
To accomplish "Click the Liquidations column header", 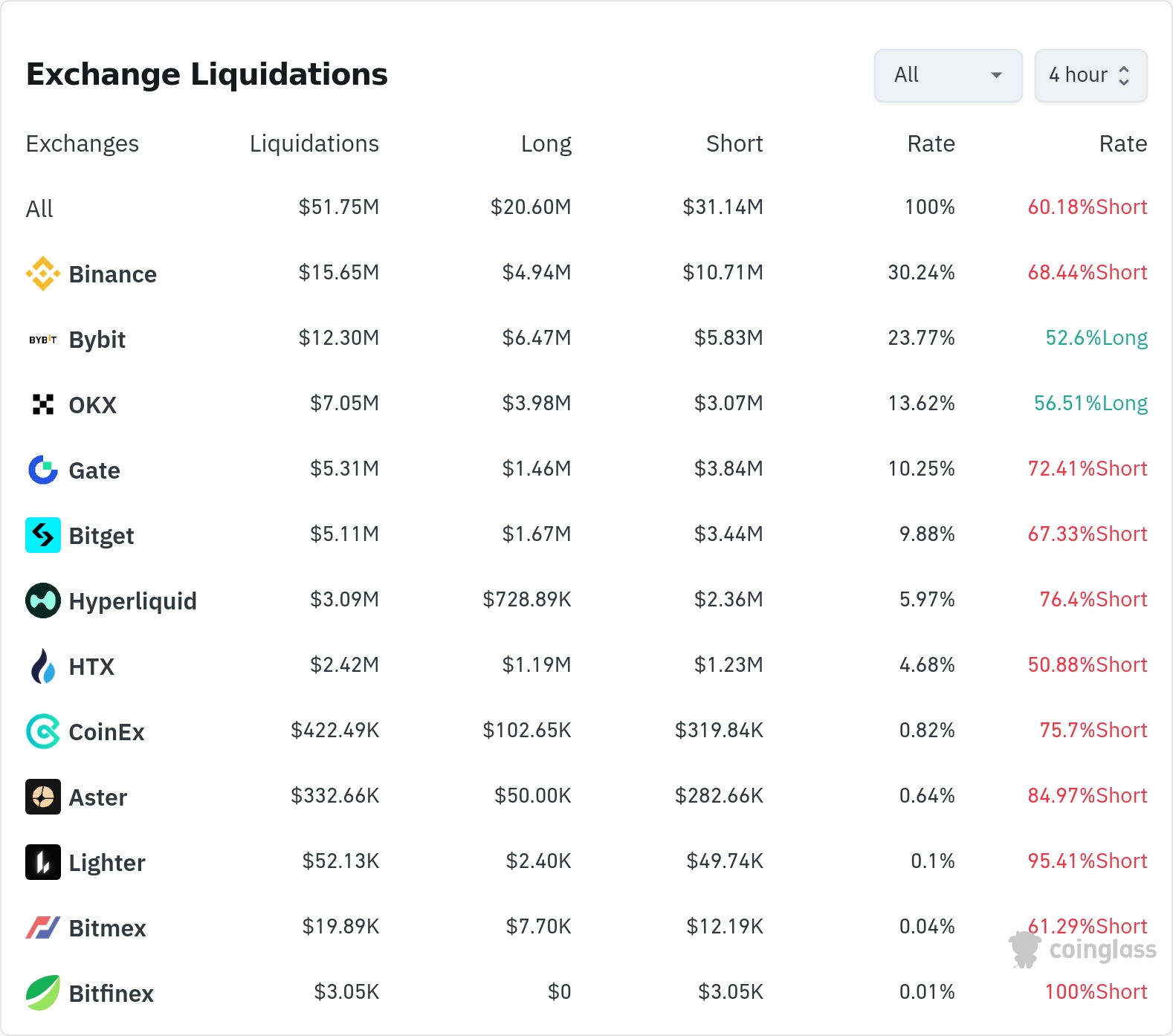I will pos(314,143).
